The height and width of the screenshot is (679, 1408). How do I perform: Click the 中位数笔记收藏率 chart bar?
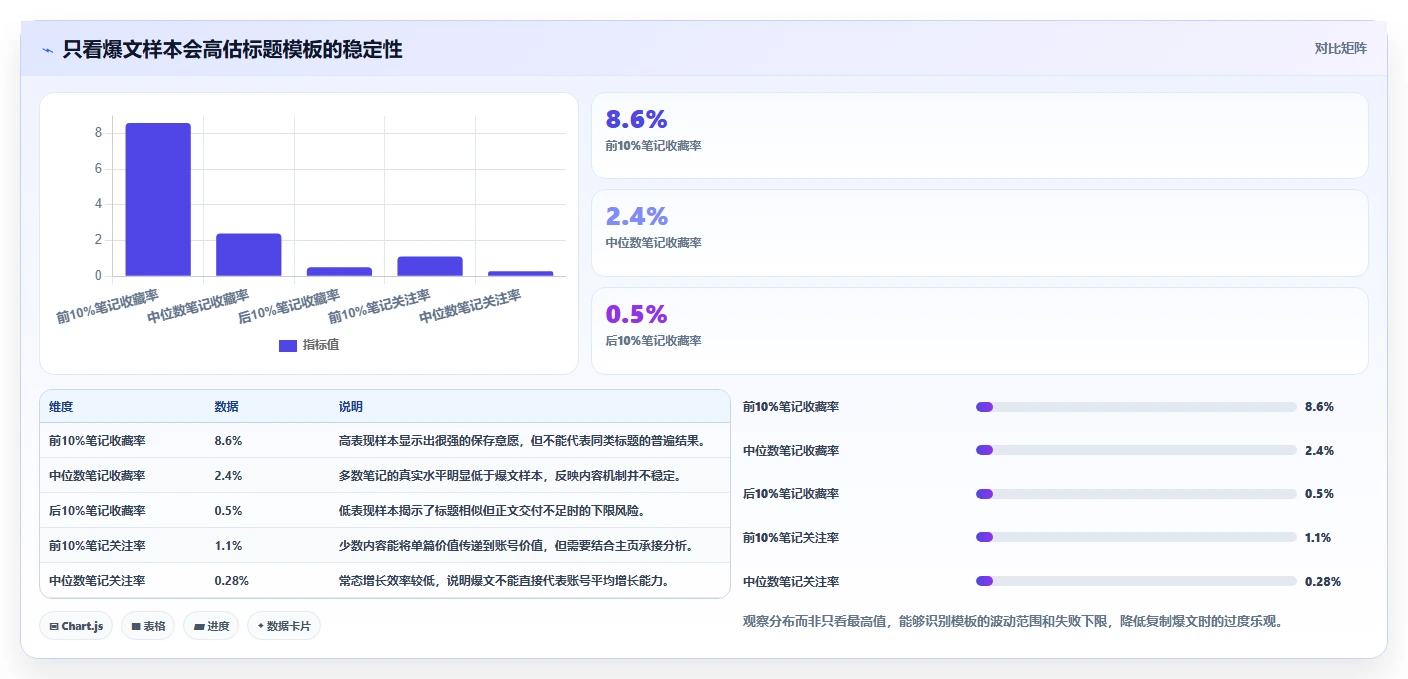click(x=249, y=255)
